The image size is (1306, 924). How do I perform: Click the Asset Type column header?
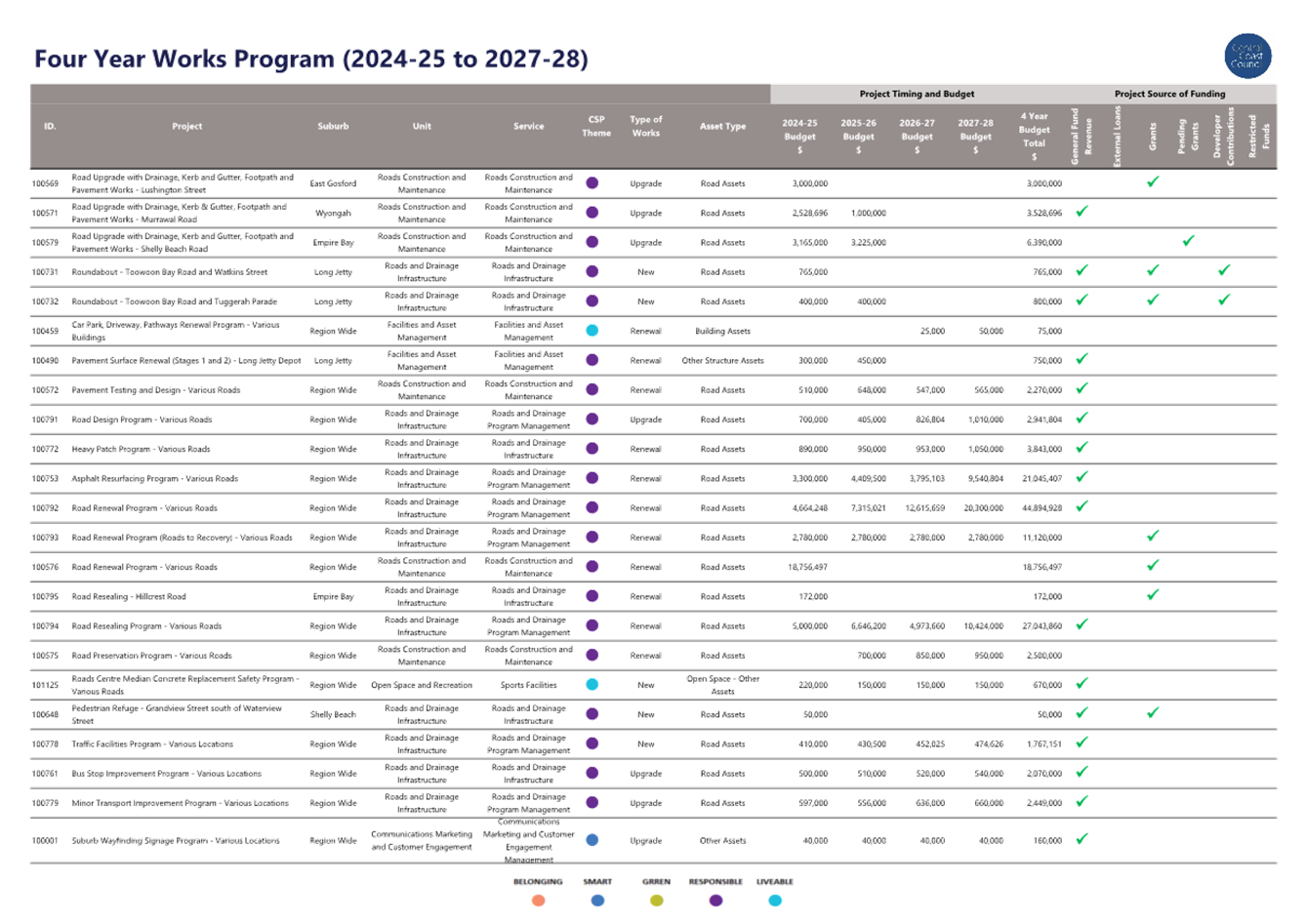click(722, 127)
